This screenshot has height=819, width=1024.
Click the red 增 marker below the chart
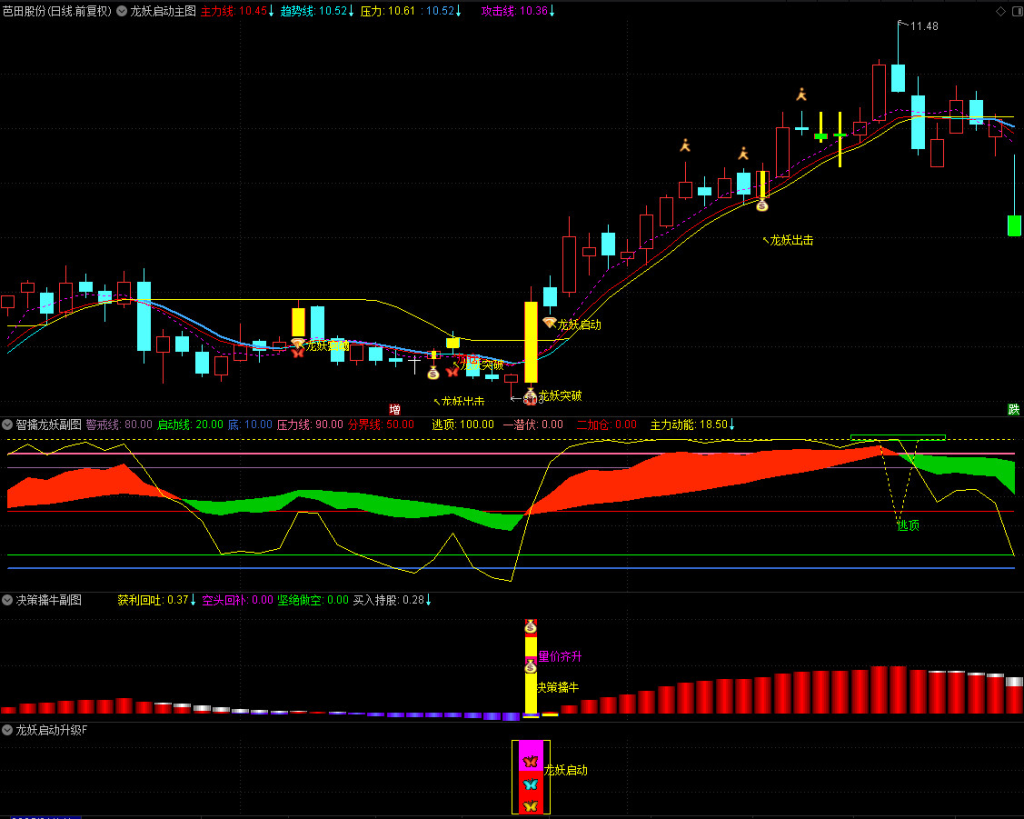coord(395,410)
